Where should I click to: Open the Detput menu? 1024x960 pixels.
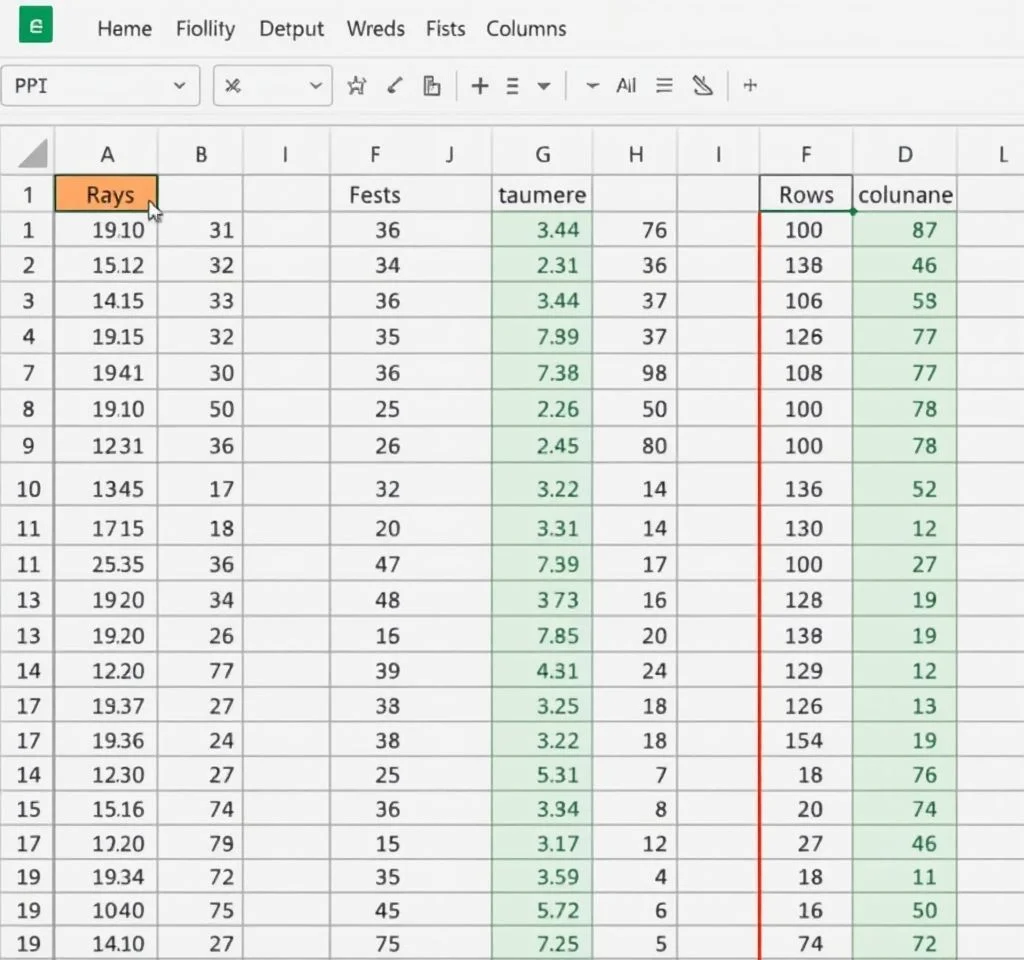click(291, 29)
